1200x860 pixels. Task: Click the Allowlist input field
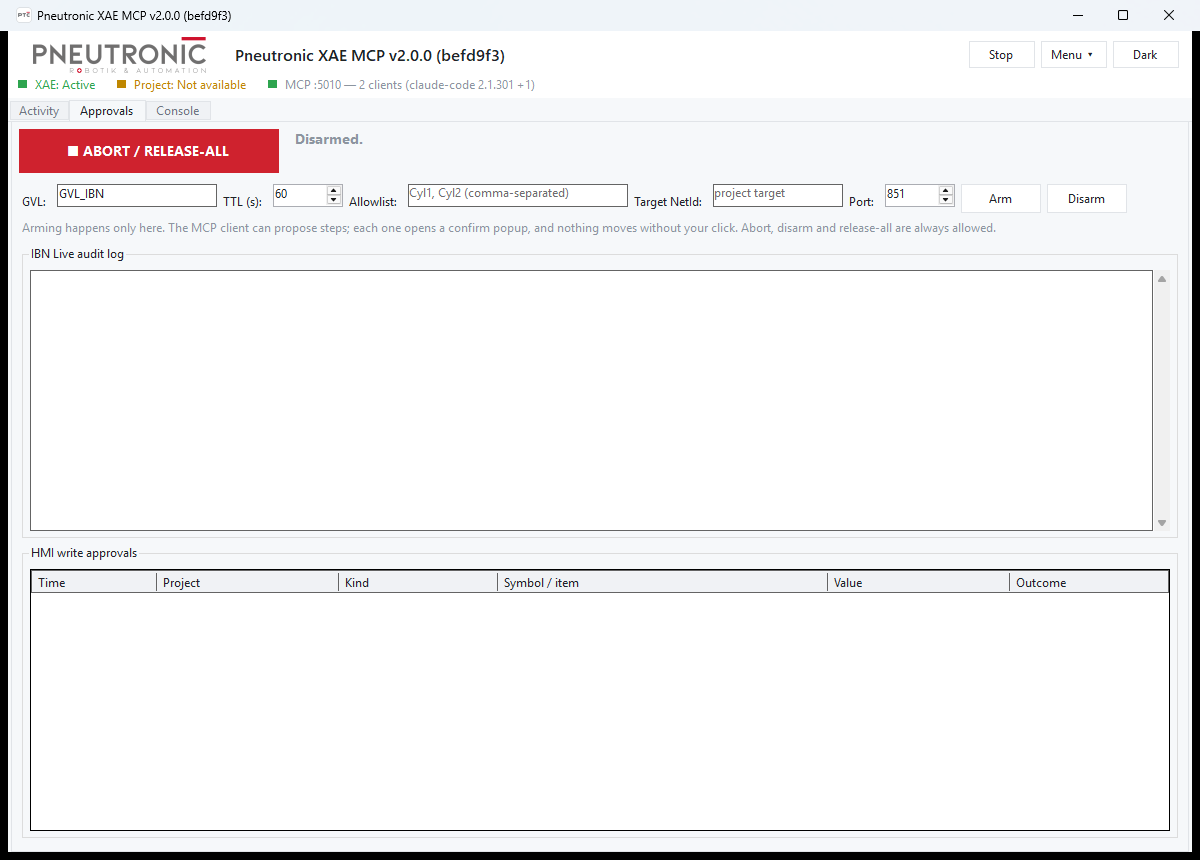518,195
